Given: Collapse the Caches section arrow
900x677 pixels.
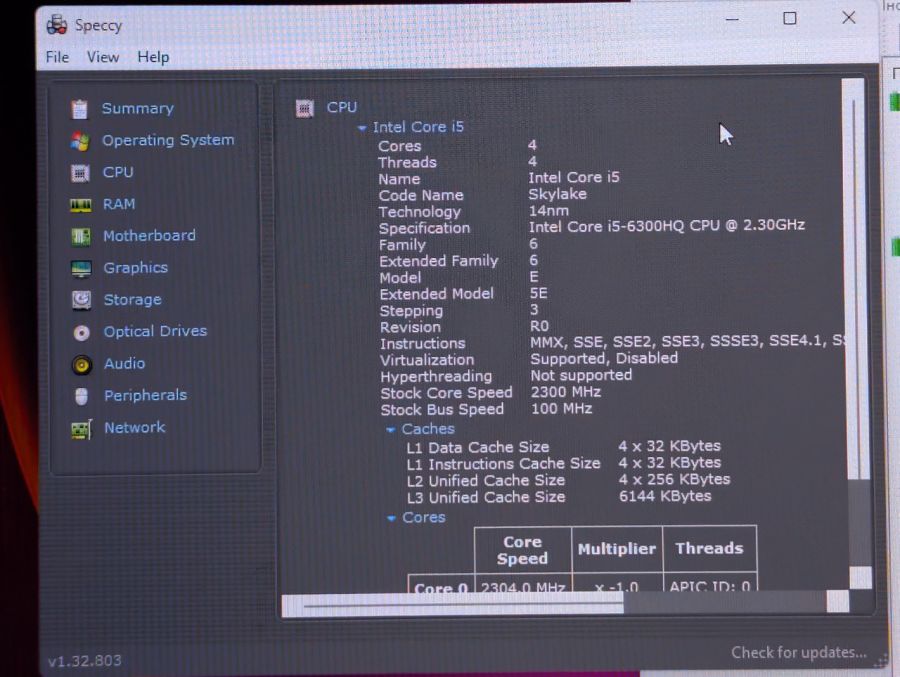Looking at the screenshot, I should pyautogui.click(x=390, y=430).
